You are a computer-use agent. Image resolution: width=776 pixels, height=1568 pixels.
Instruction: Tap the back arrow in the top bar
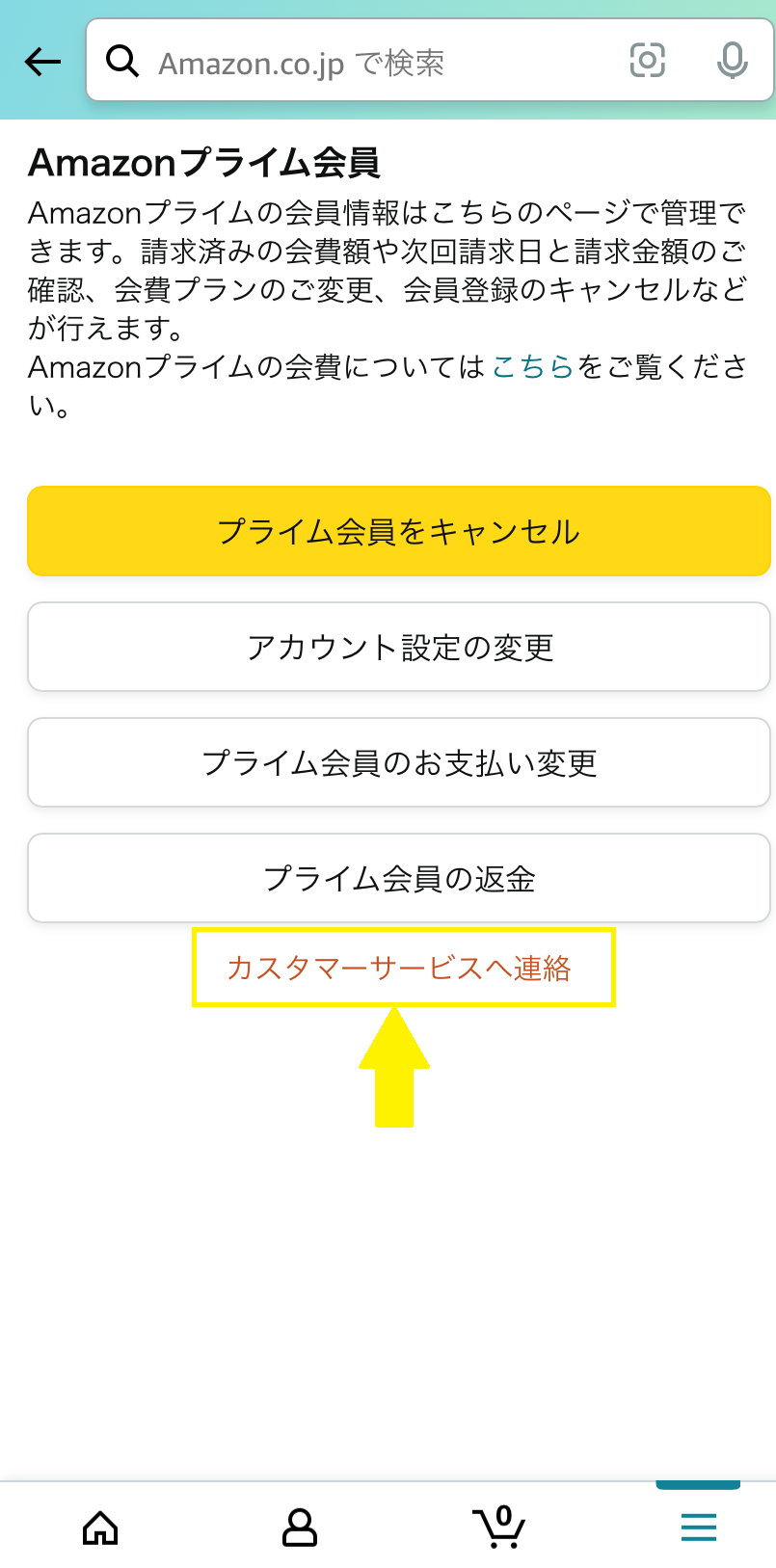coord(40,61)
